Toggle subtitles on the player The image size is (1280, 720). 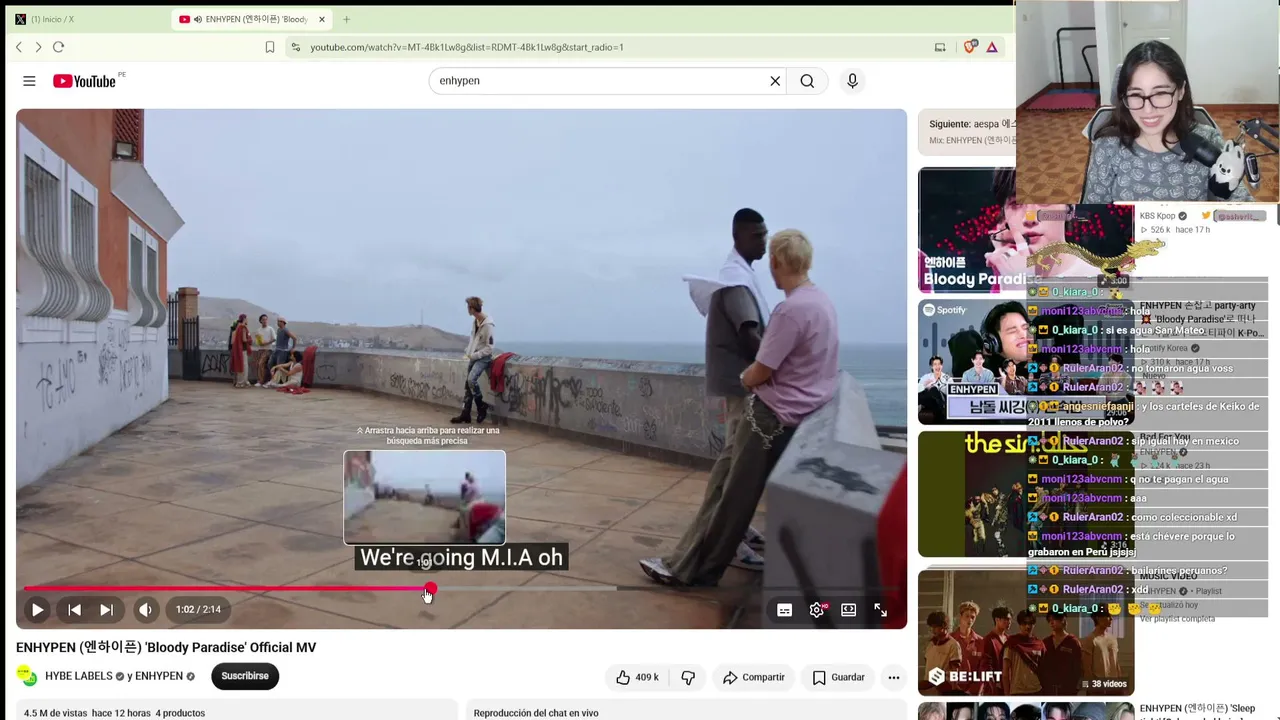click(x=785, y=610)
